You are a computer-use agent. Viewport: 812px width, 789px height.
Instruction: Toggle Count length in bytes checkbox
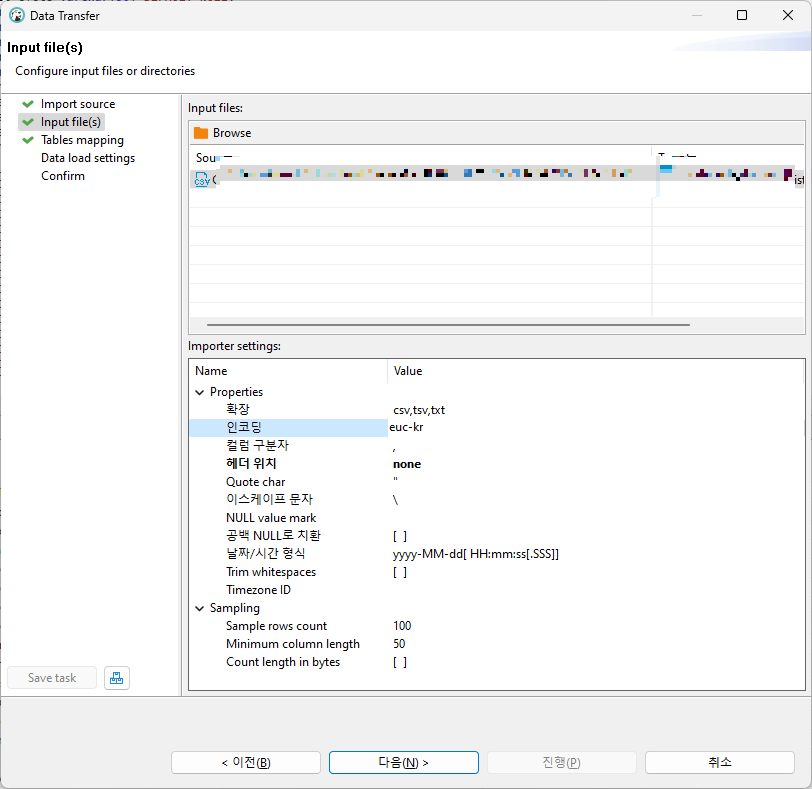point(399,662)
